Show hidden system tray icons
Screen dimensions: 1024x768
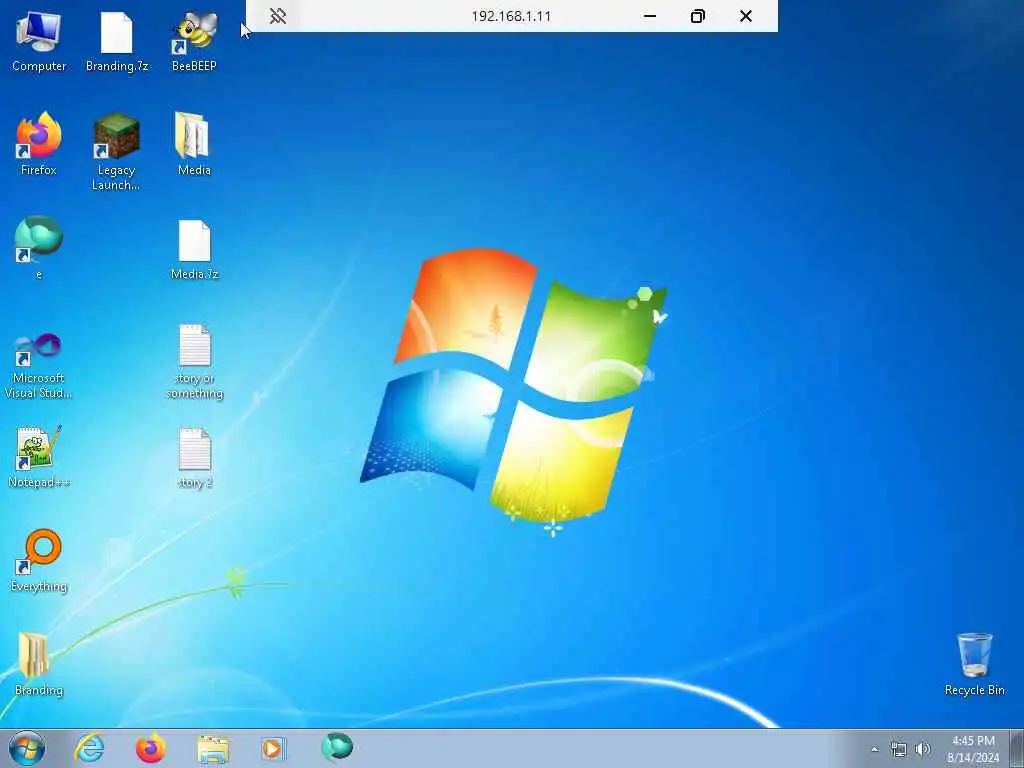click(x=874, y=750)
